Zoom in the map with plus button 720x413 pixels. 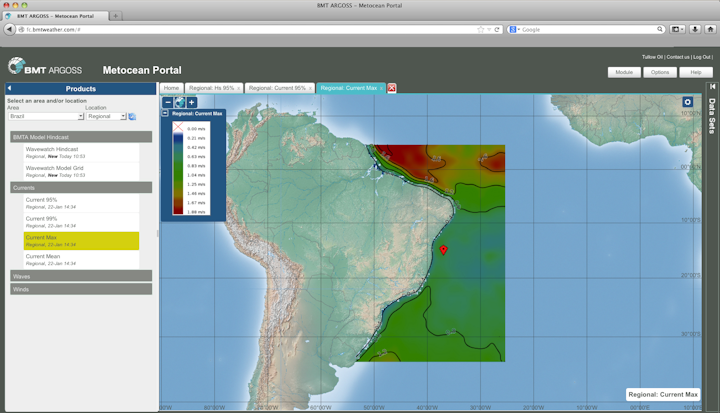191,102
